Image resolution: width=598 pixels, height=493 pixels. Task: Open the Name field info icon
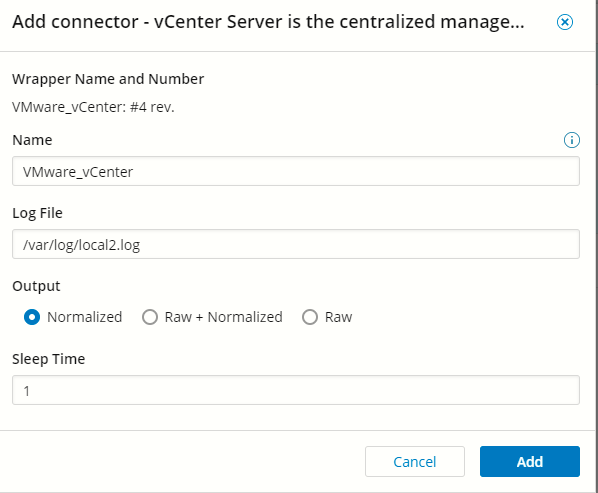(571, 140)
